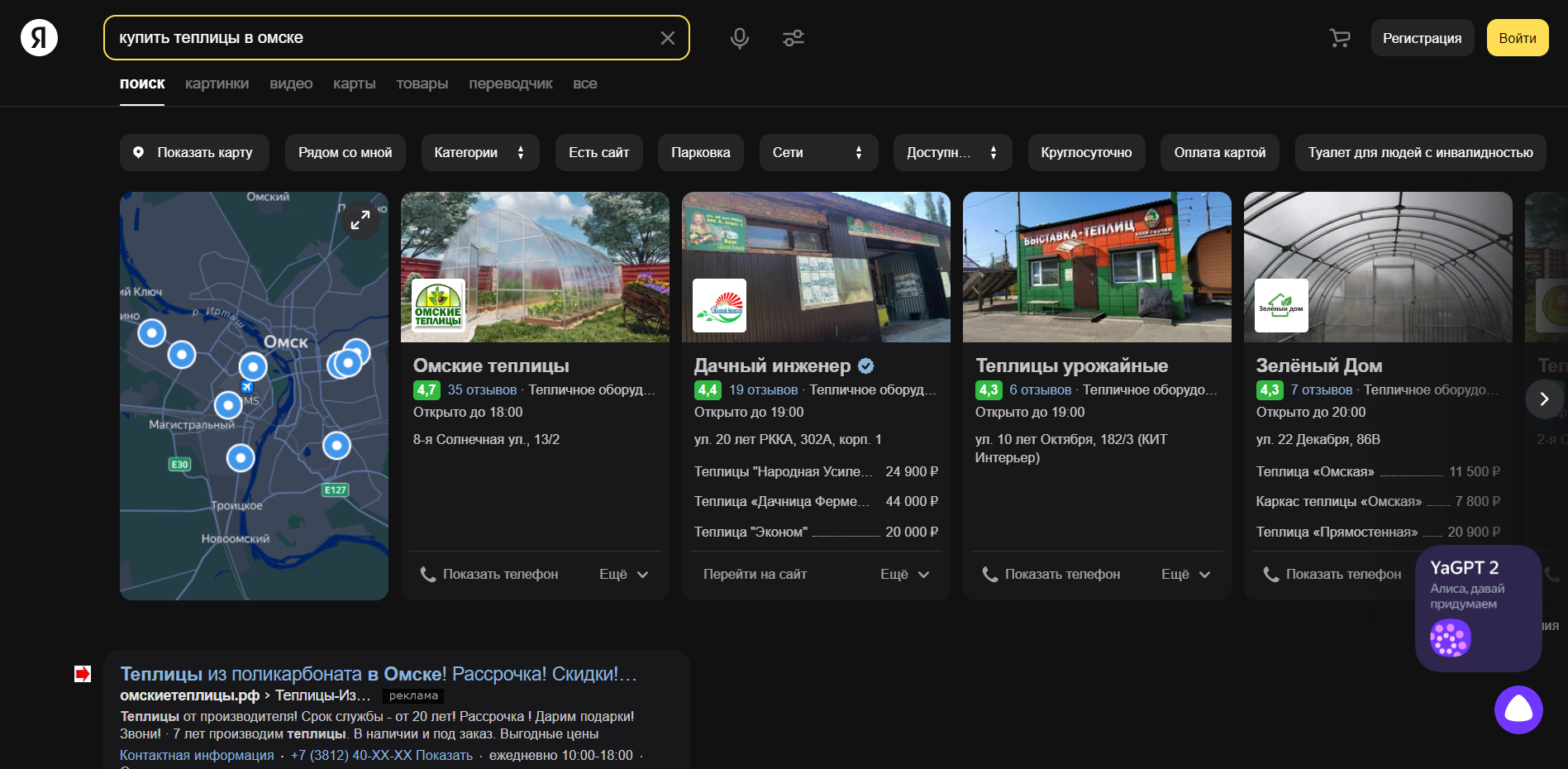Toggle the 'Рядом со мной' filter

pyautogui.click(x=345, y=153)
